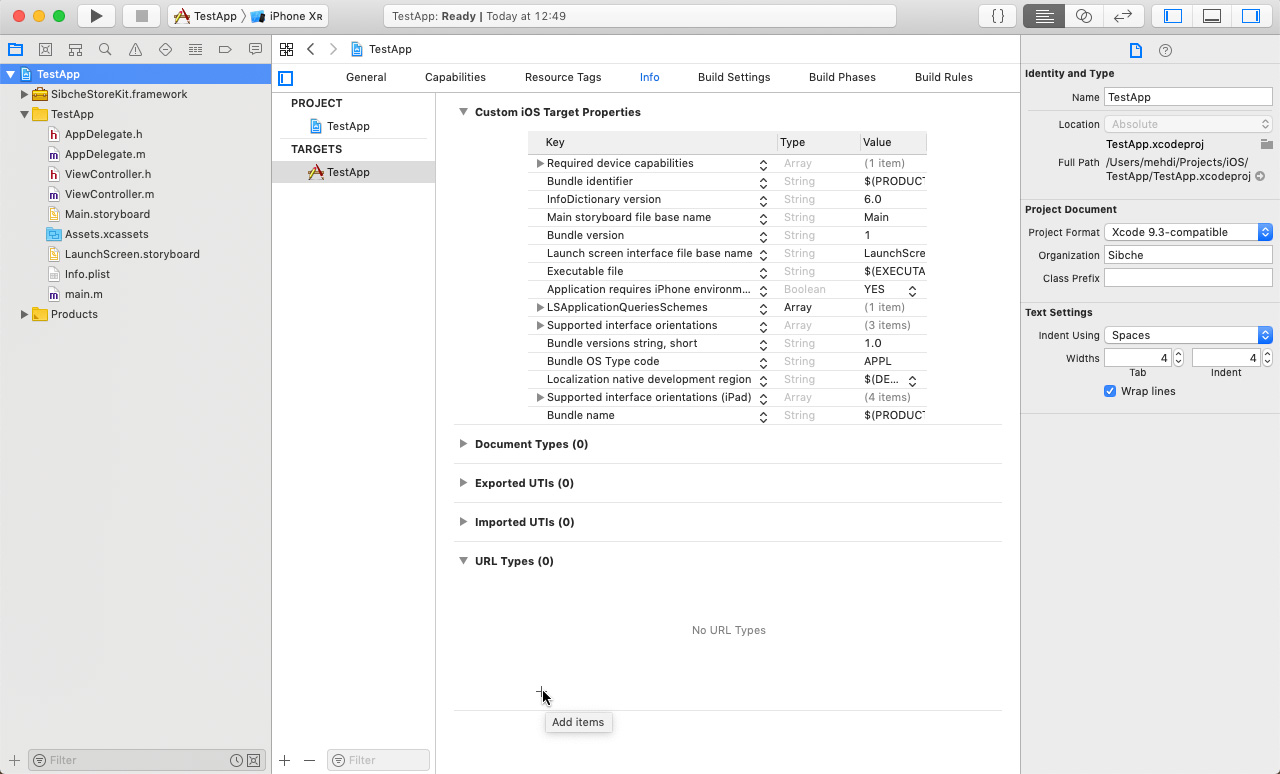Viewport: 1280px width, 774px height.
Task: Open Project Format dropdown
Action: pyautogui.click(x=1188, y=232)
